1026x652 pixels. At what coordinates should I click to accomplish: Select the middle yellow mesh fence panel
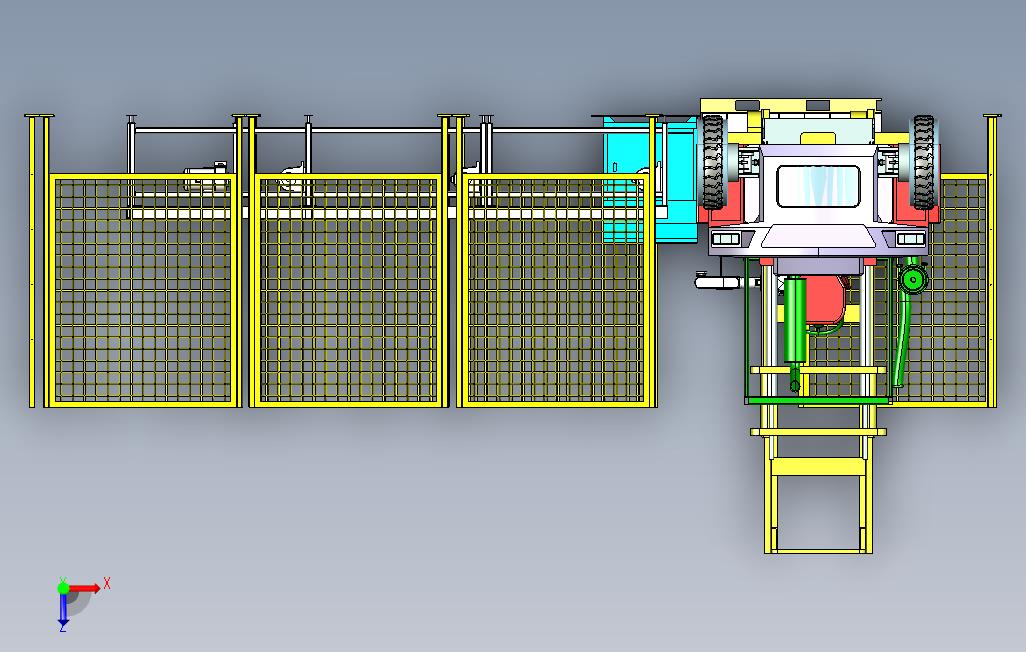tap(348, 290)
